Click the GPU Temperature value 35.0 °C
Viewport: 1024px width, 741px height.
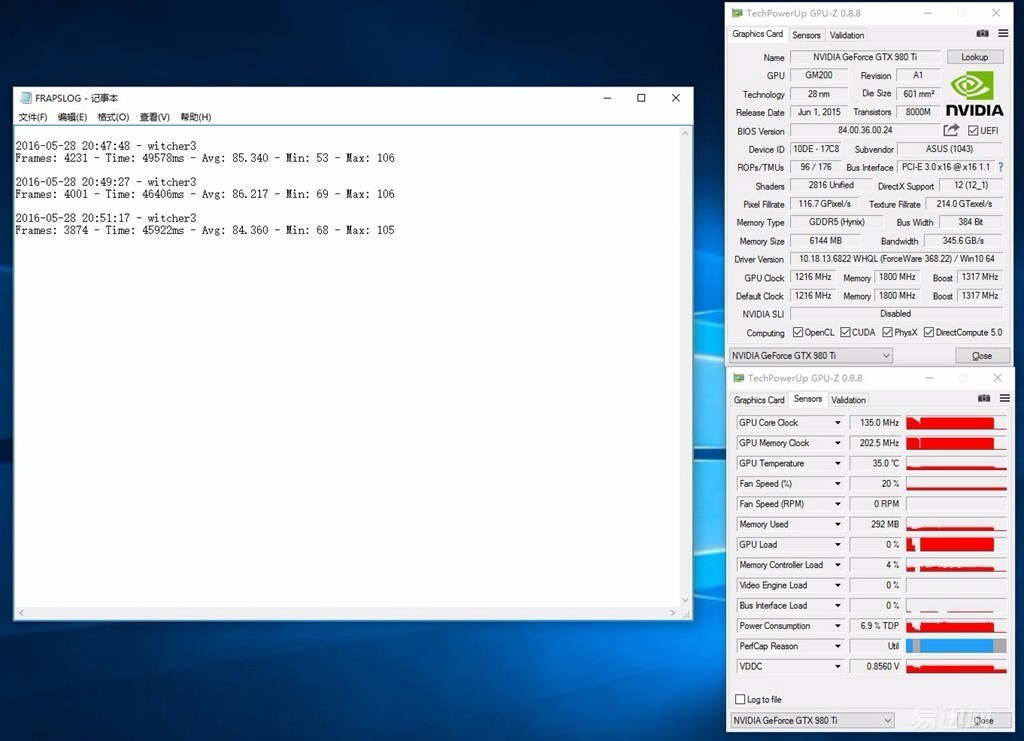[x=875, y=464]
